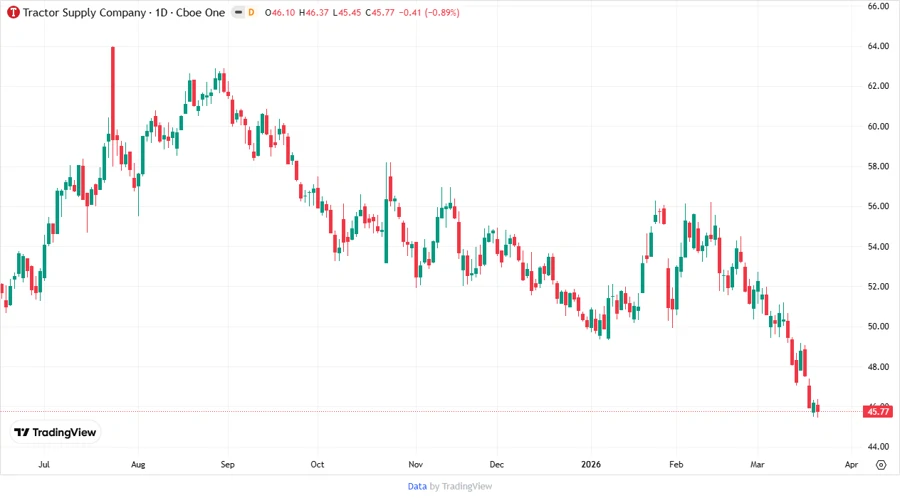Click the current price label 45.77

[878, 411]
